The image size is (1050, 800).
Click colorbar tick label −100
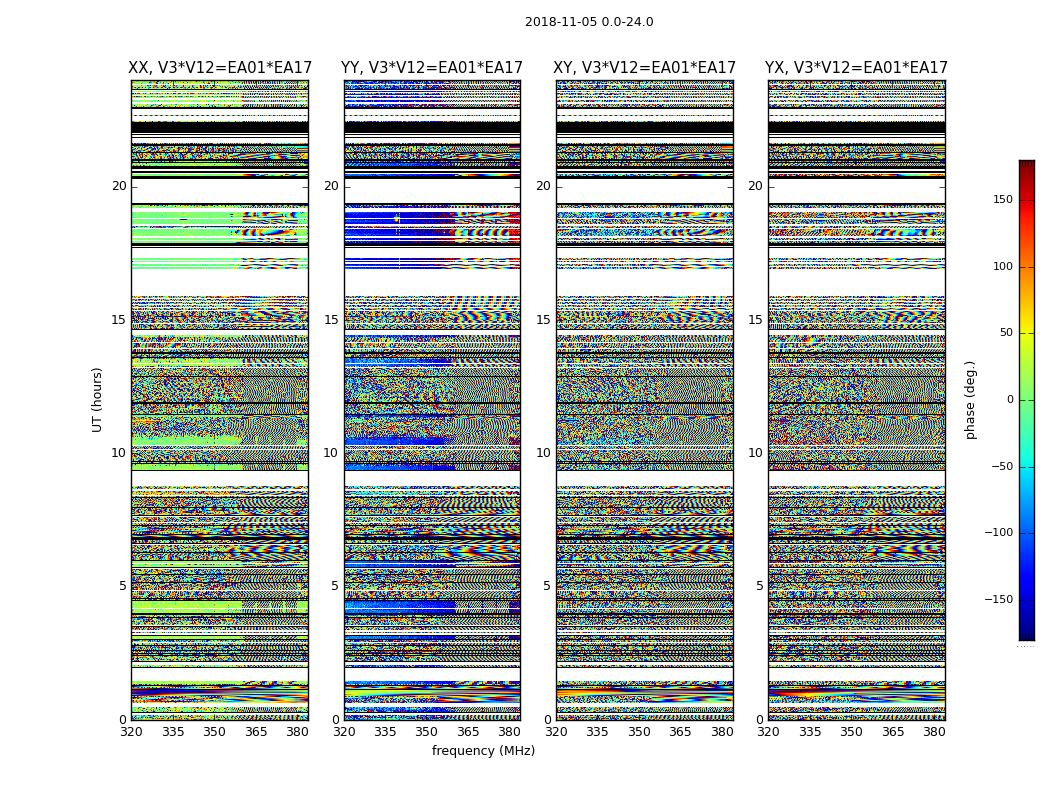tap(999, 532)
